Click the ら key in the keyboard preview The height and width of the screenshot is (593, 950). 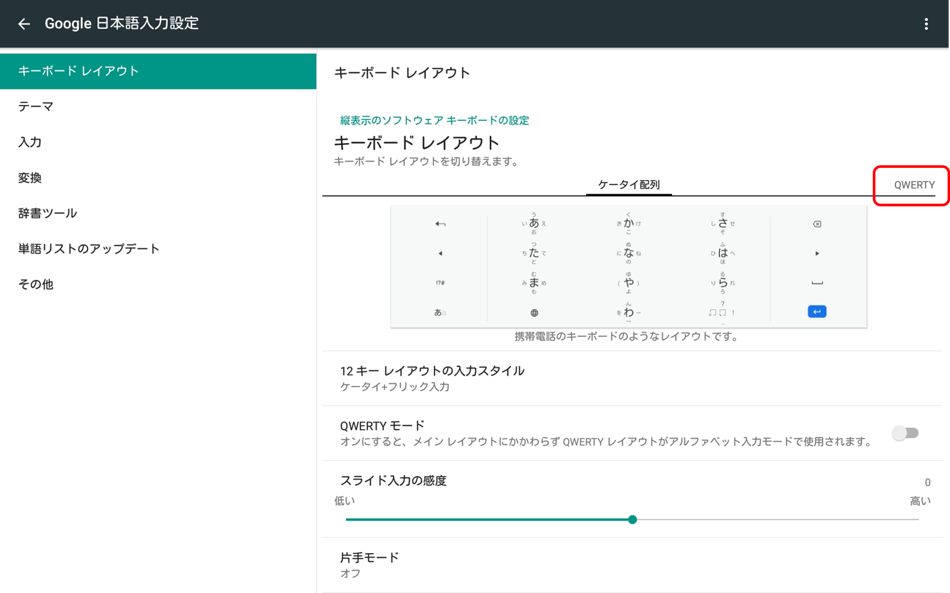point(722,282)
